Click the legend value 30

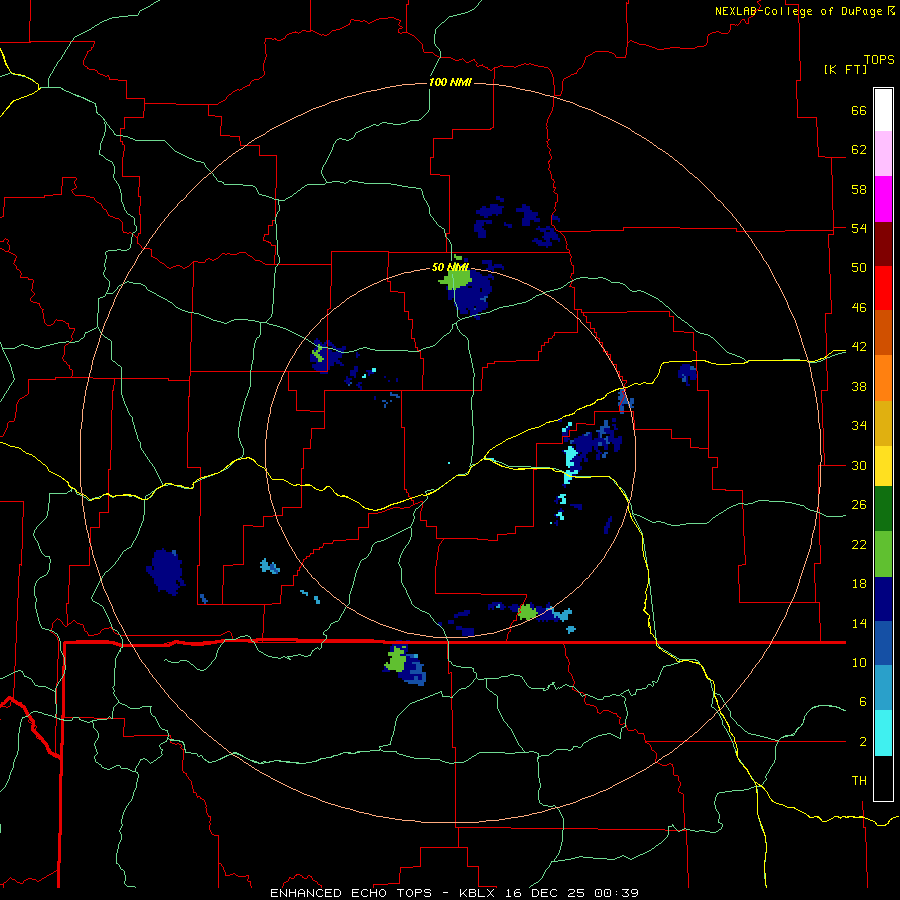tap(859, 465)
